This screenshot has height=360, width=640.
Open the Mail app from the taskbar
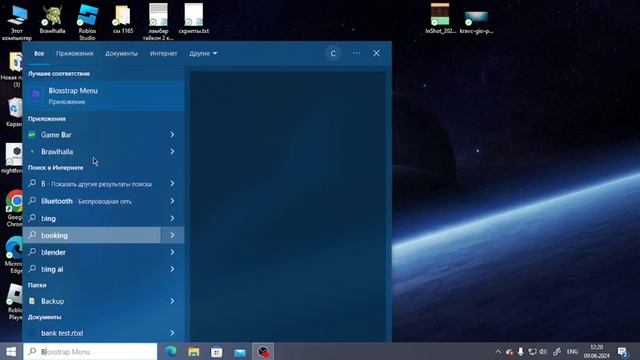click(x=240, y=351)
